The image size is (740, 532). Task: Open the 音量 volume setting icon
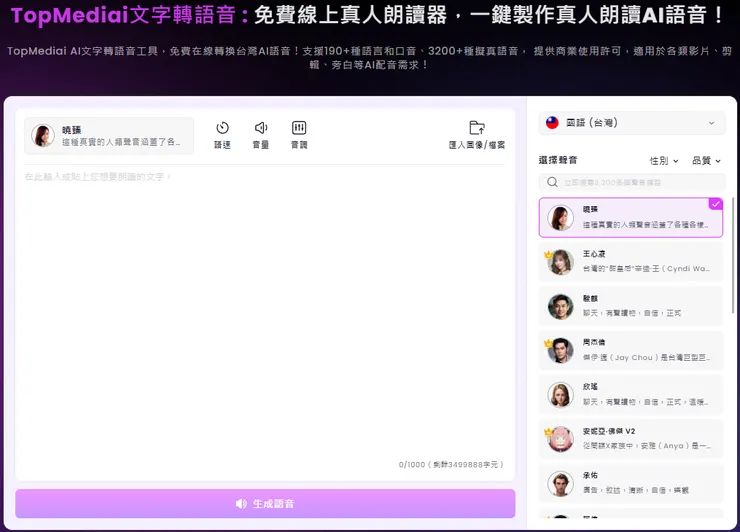click(x=261, y=128)
